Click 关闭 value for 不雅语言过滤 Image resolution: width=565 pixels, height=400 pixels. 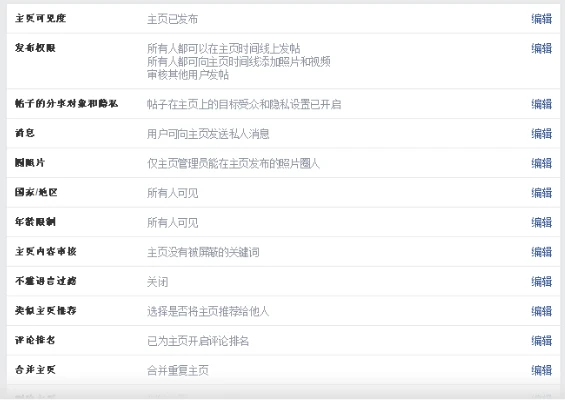point(157,282)
